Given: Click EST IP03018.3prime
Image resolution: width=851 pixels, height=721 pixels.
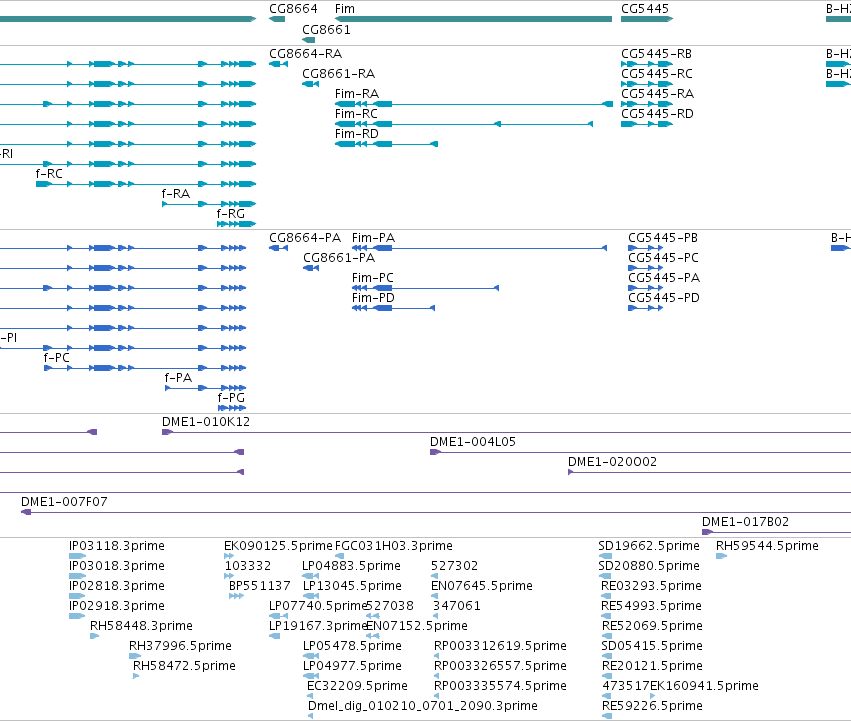Looking at the screenshot, I should coord(117,566).
